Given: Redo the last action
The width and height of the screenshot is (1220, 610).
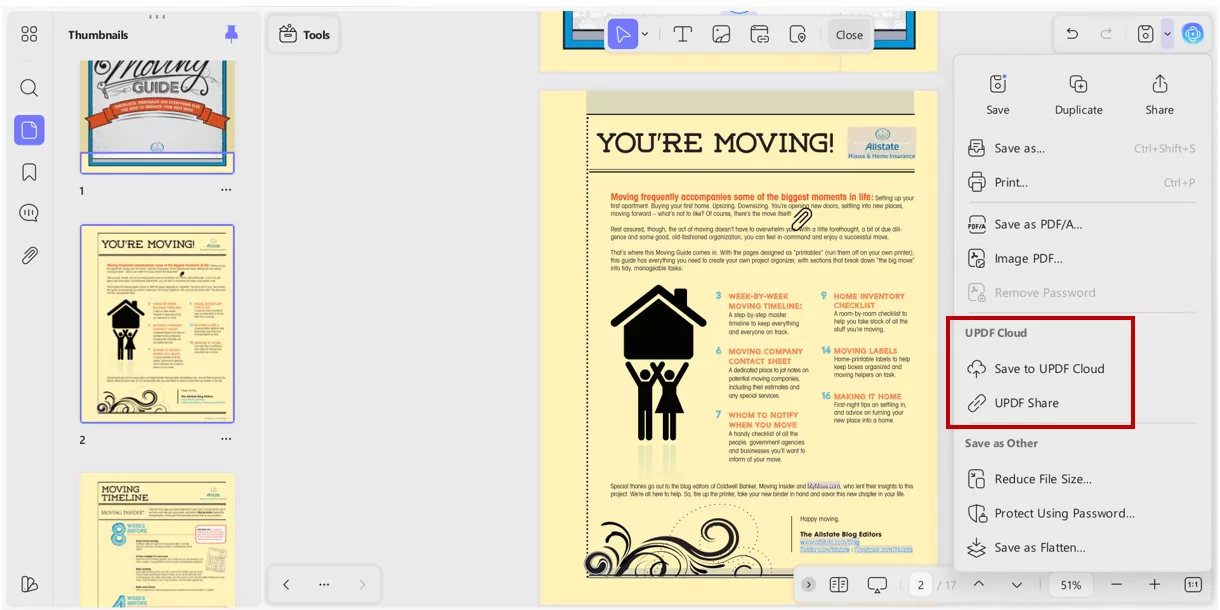Looking at the screenshot, I should (x=1106, y=34).
